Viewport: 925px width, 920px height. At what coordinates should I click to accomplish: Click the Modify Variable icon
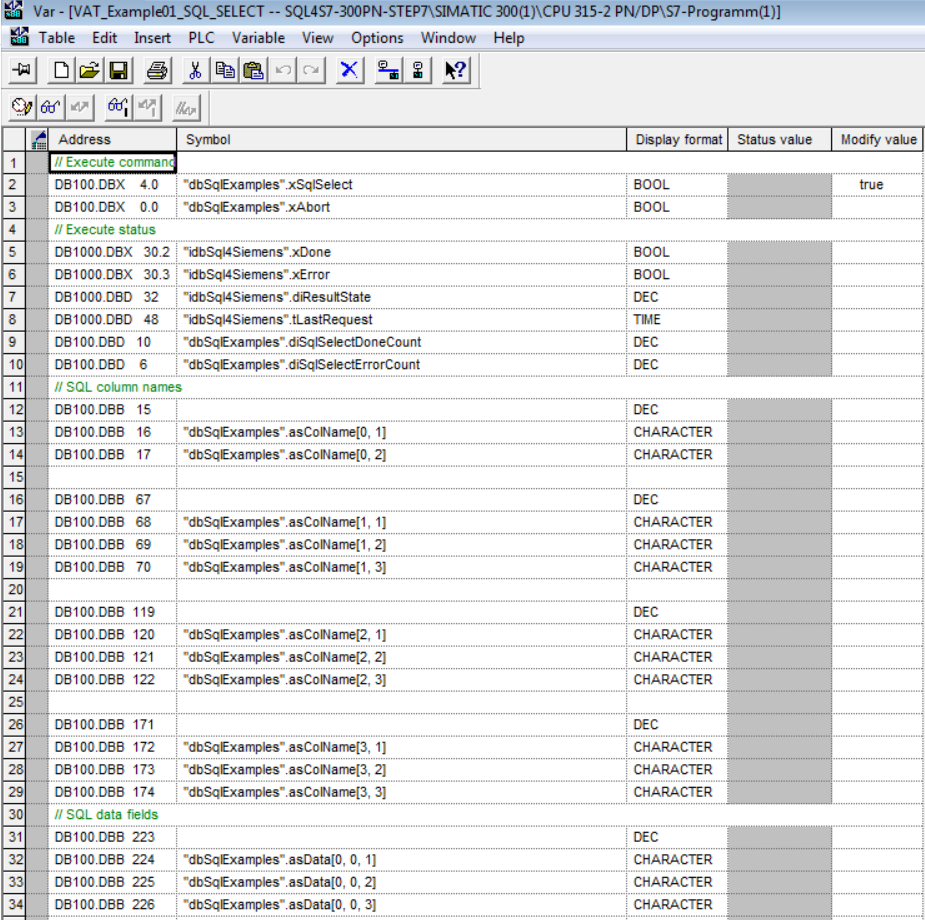coord(80,107)
